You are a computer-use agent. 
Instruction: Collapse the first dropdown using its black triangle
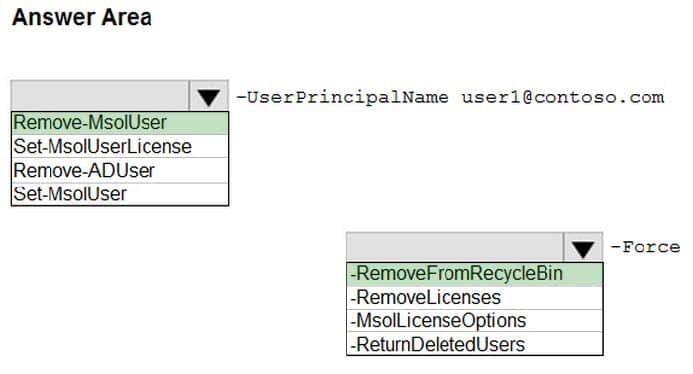[209, 96]
